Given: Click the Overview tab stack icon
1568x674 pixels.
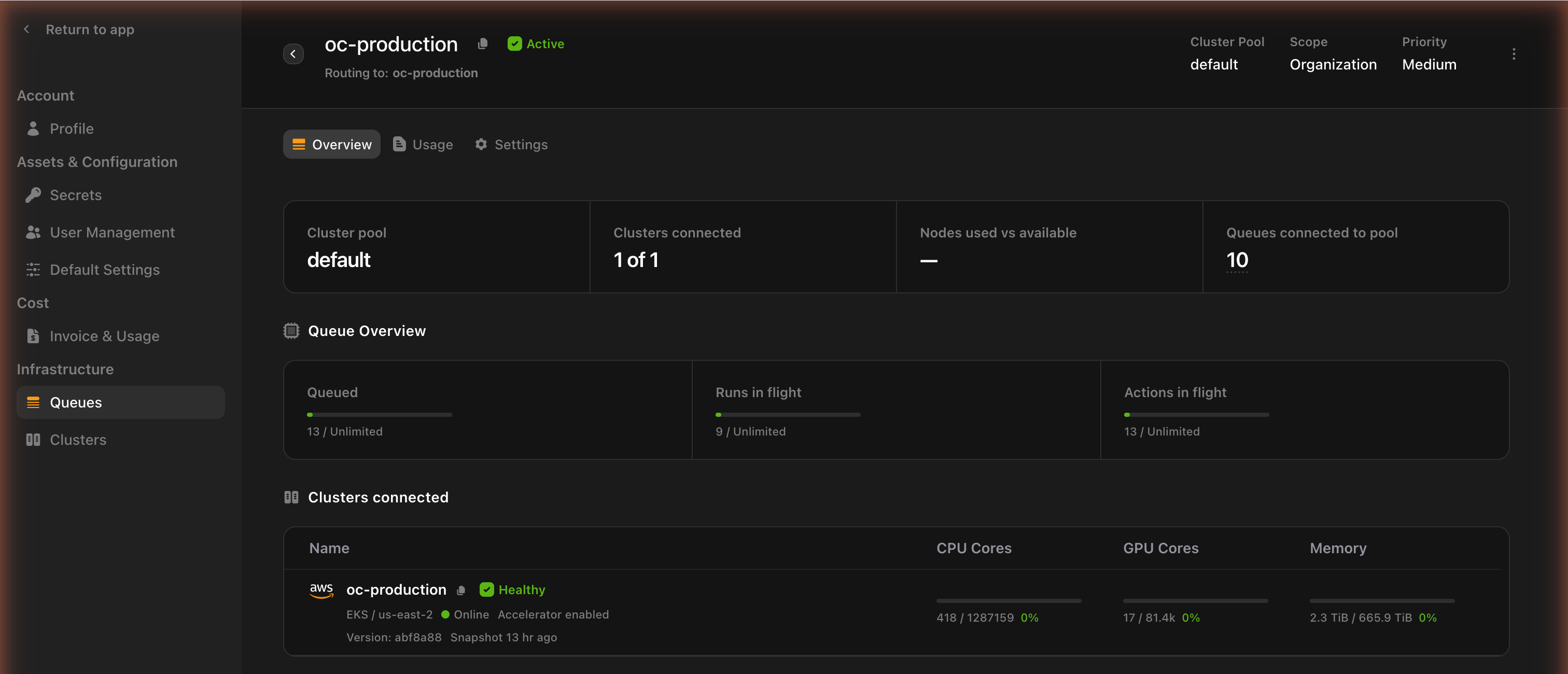Looking at the screenshot, I should click(x=299, y=144).
